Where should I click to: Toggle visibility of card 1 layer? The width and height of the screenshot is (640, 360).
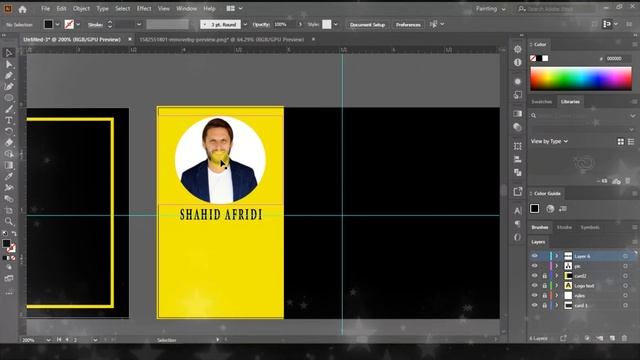[x=535, y=305]
